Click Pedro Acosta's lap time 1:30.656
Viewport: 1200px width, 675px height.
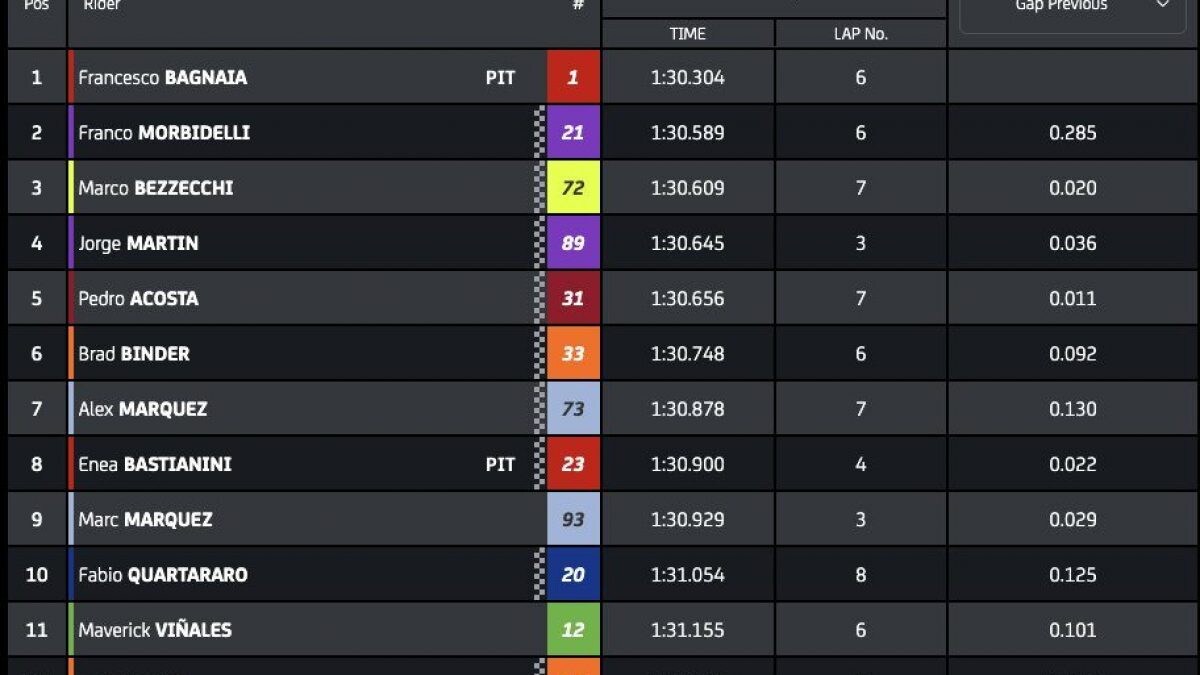click(687, 298)
